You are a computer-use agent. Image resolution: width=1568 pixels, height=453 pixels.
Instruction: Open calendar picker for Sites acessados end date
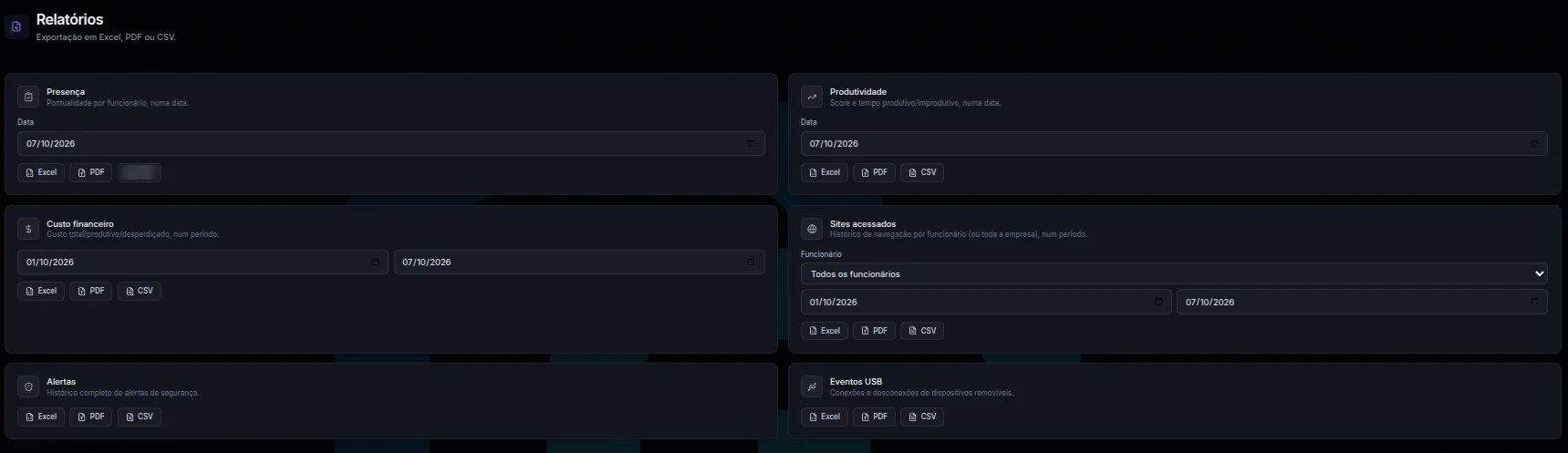point(1534,302)
